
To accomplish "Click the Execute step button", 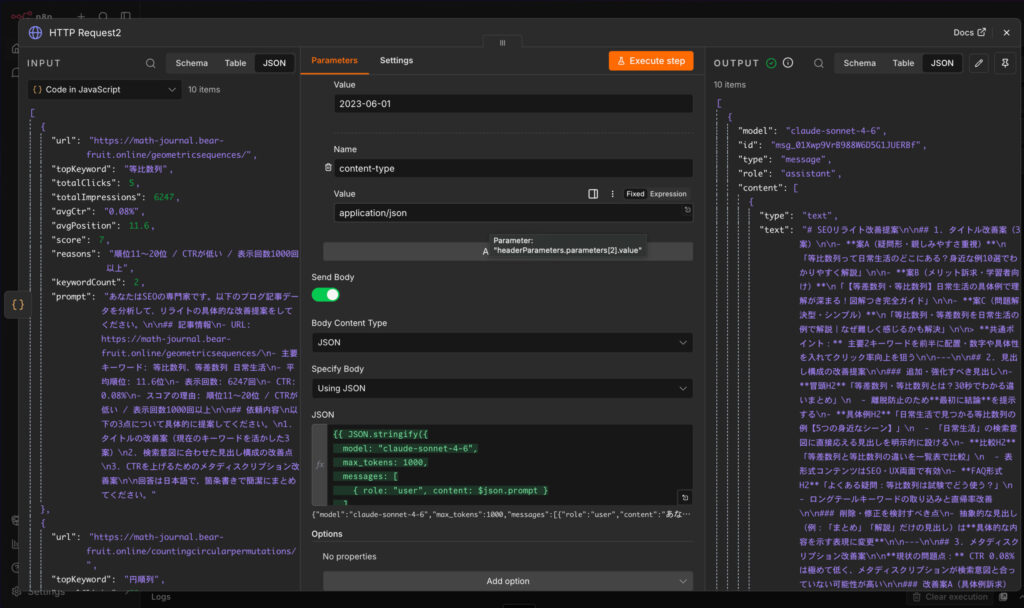I will click(651, 61).
